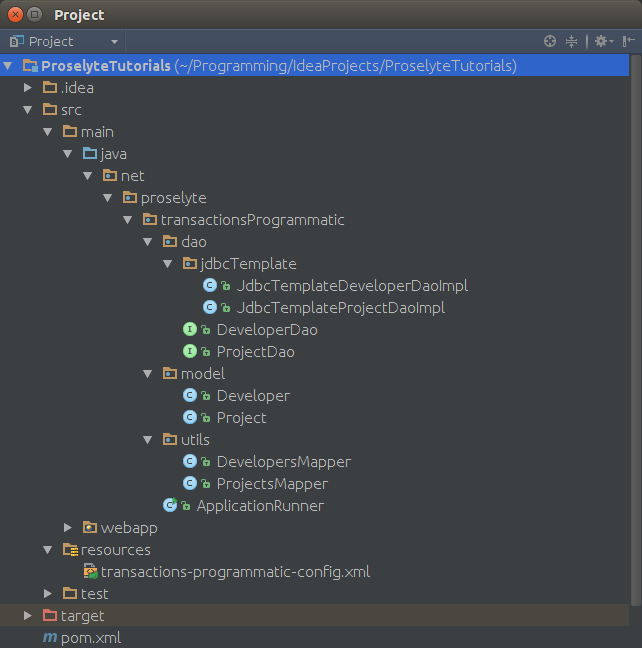This screenshot has height=648, width=642.
Task: Click the java source folder icon
Action: [x=90, y=154]
